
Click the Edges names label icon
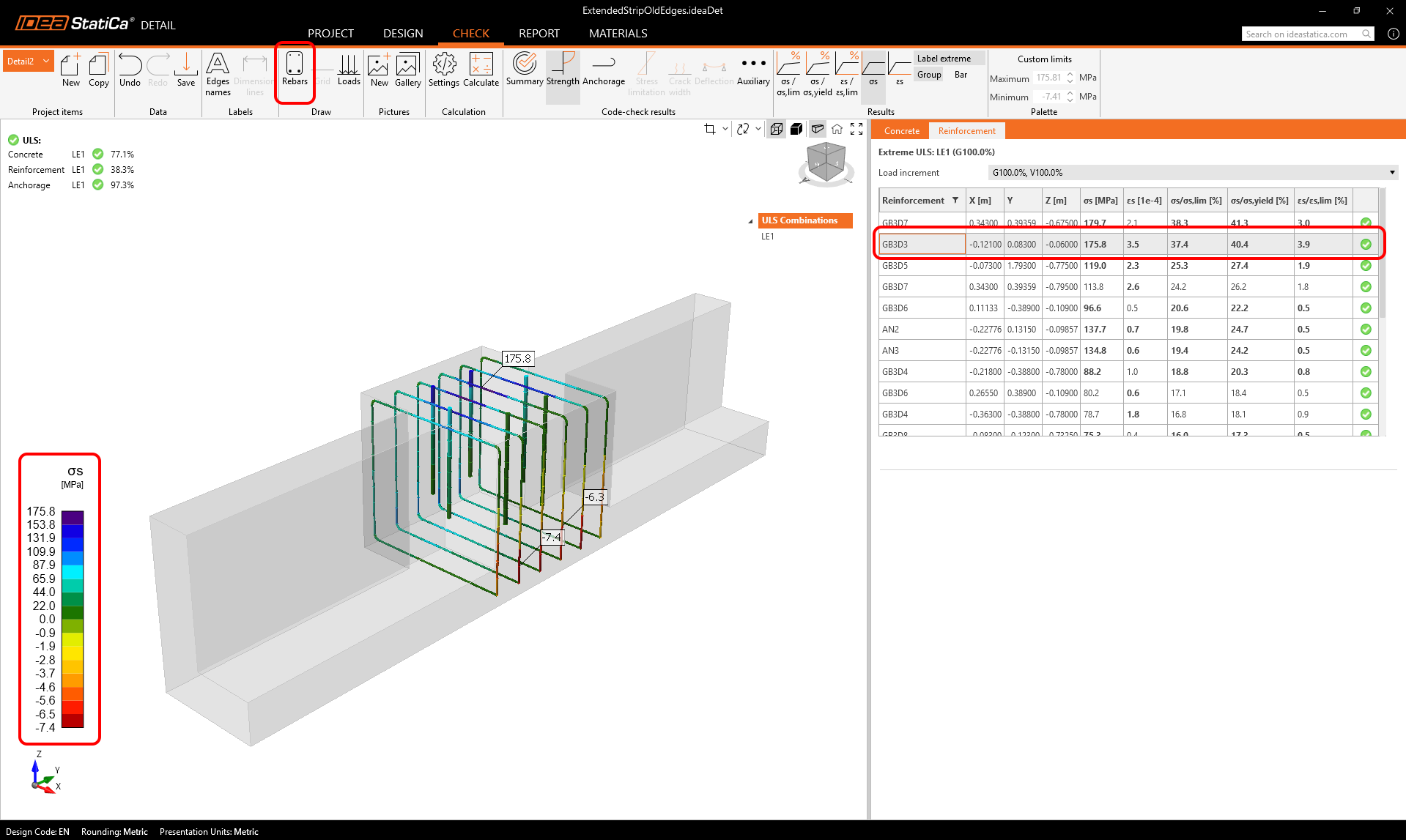218,73
